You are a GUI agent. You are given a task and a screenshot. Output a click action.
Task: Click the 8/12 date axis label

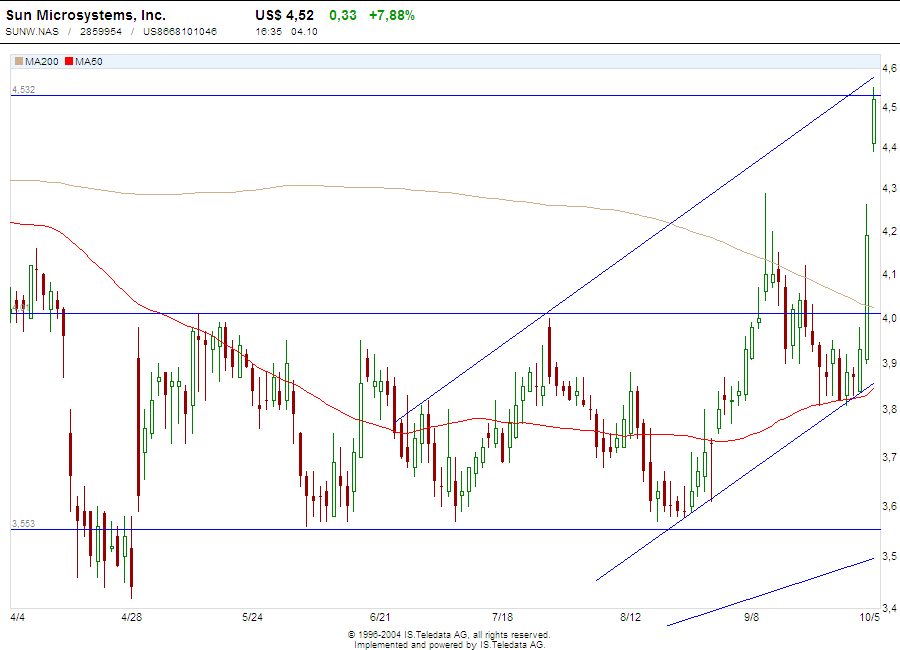(x=630, y=617)
